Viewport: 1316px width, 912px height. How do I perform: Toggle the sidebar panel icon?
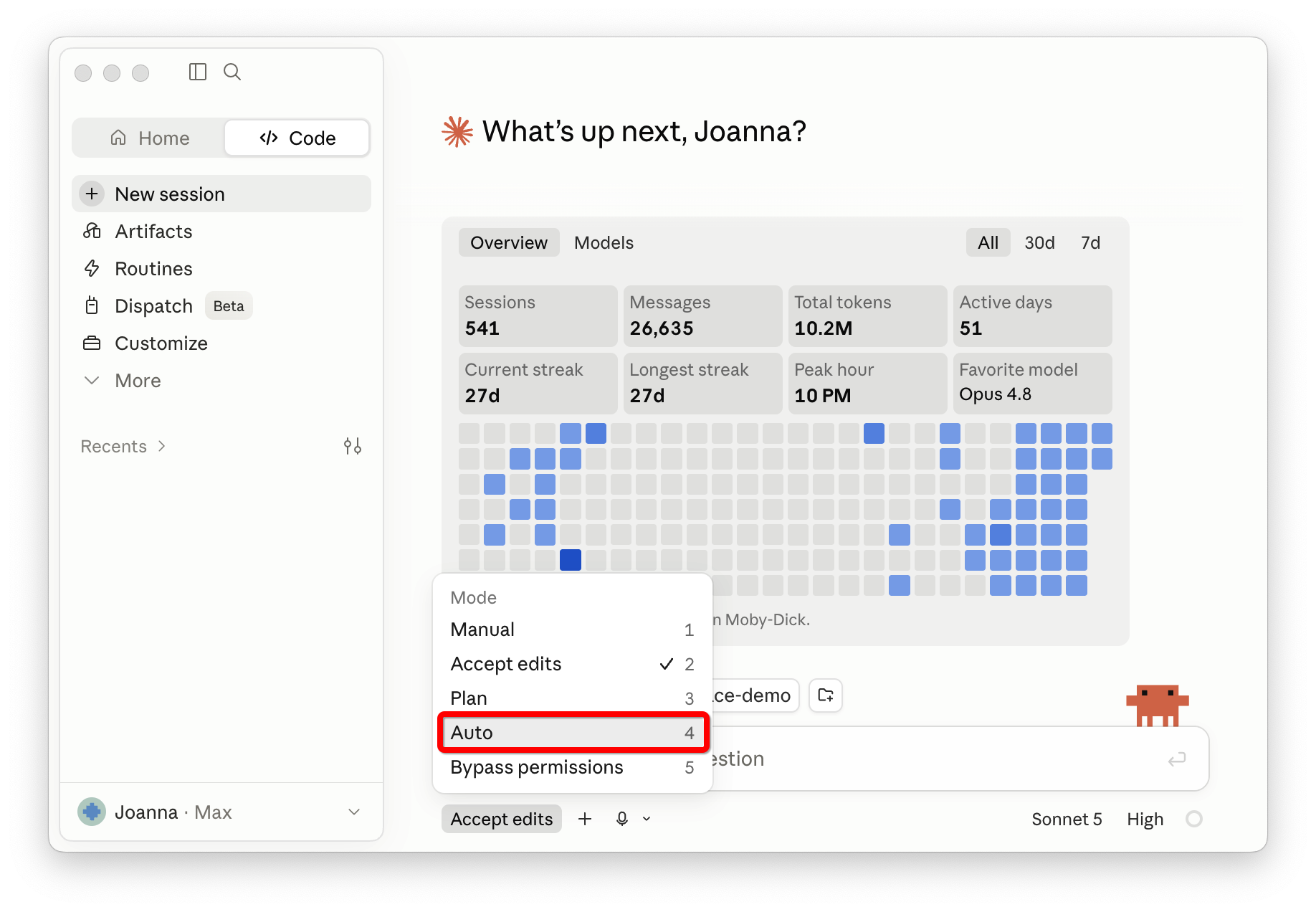coord(198,72)
